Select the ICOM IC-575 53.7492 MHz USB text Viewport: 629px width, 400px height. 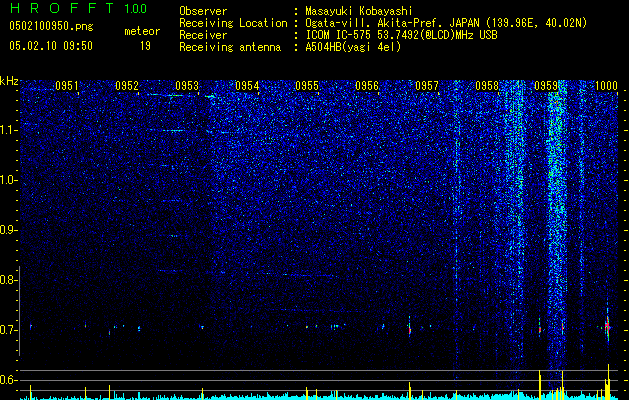pyautogui.click(x=401, y=35)
